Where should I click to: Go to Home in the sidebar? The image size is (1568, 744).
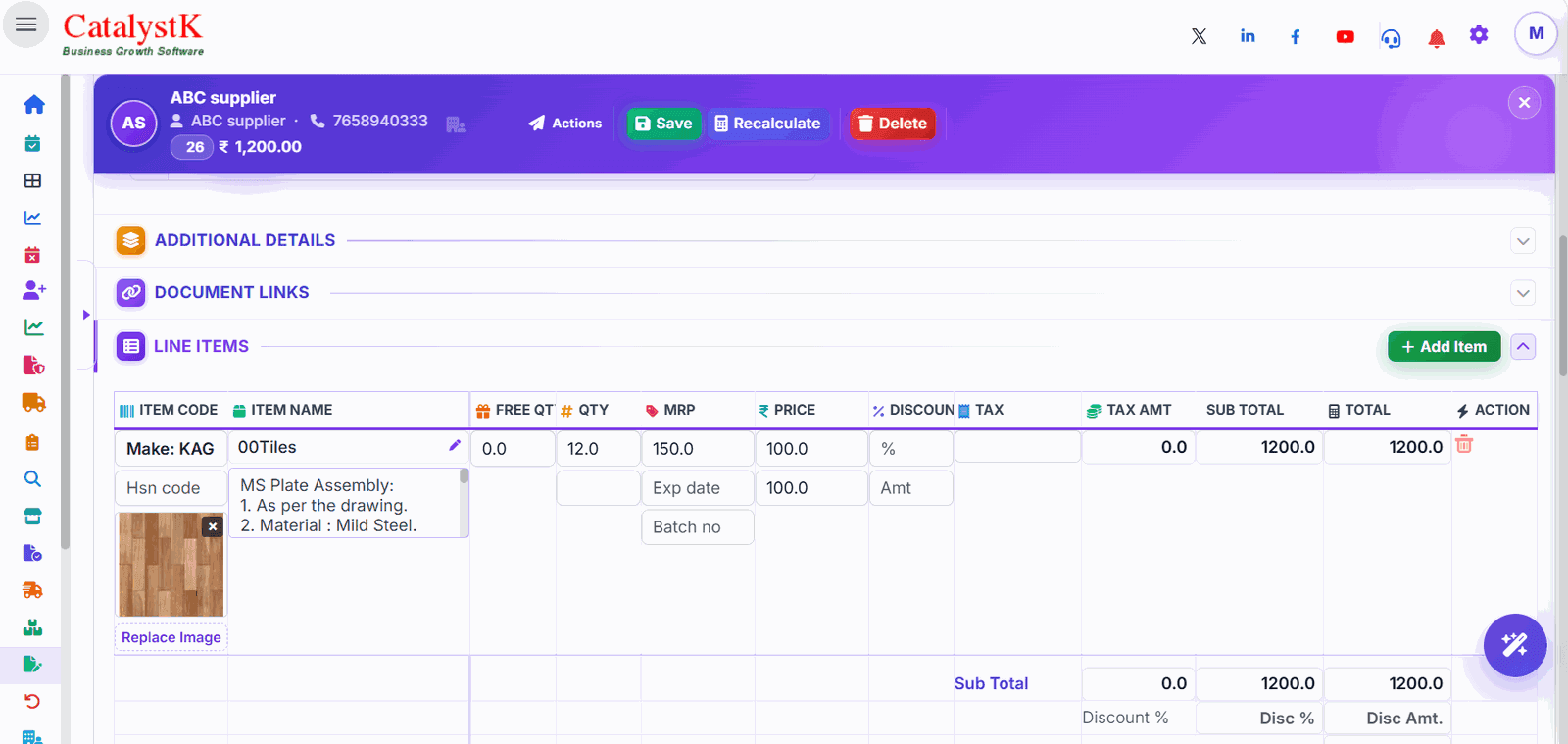point(33,104)
